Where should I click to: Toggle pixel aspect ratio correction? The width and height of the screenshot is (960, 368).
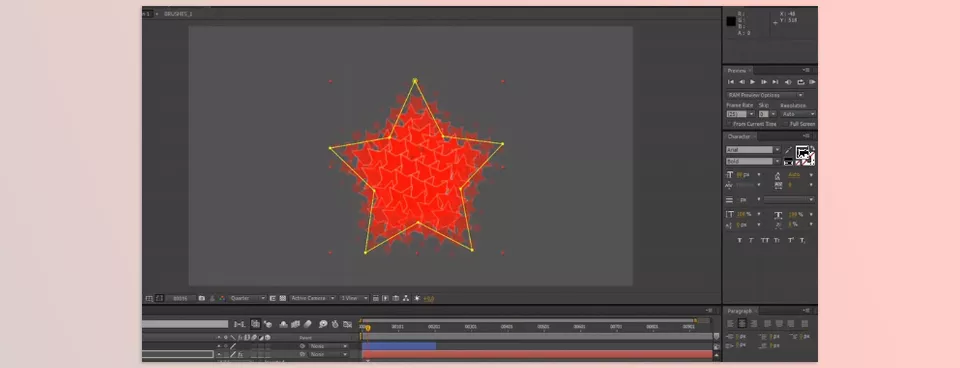coord(376,298)
